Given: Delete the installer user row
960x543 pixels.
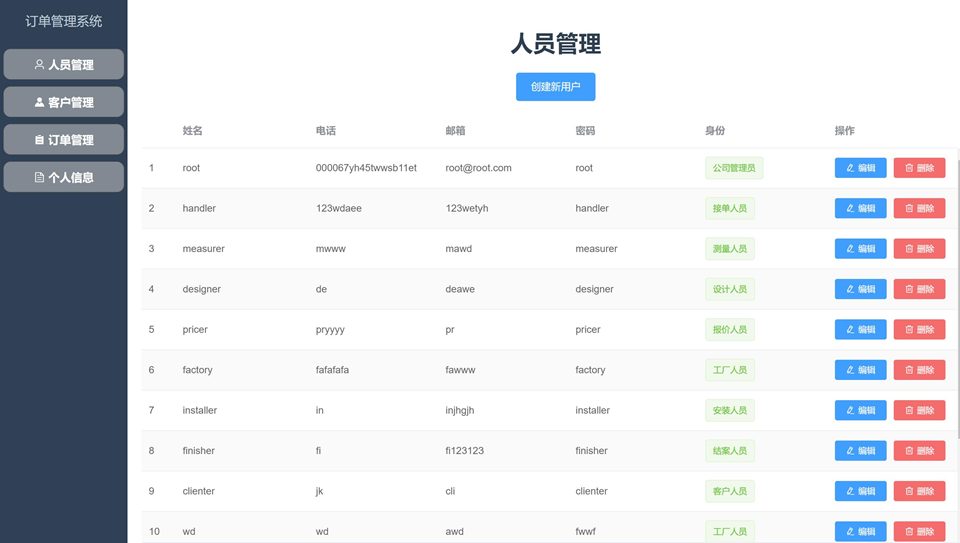Looking at the screenshot, I should [x=919, y=410].
